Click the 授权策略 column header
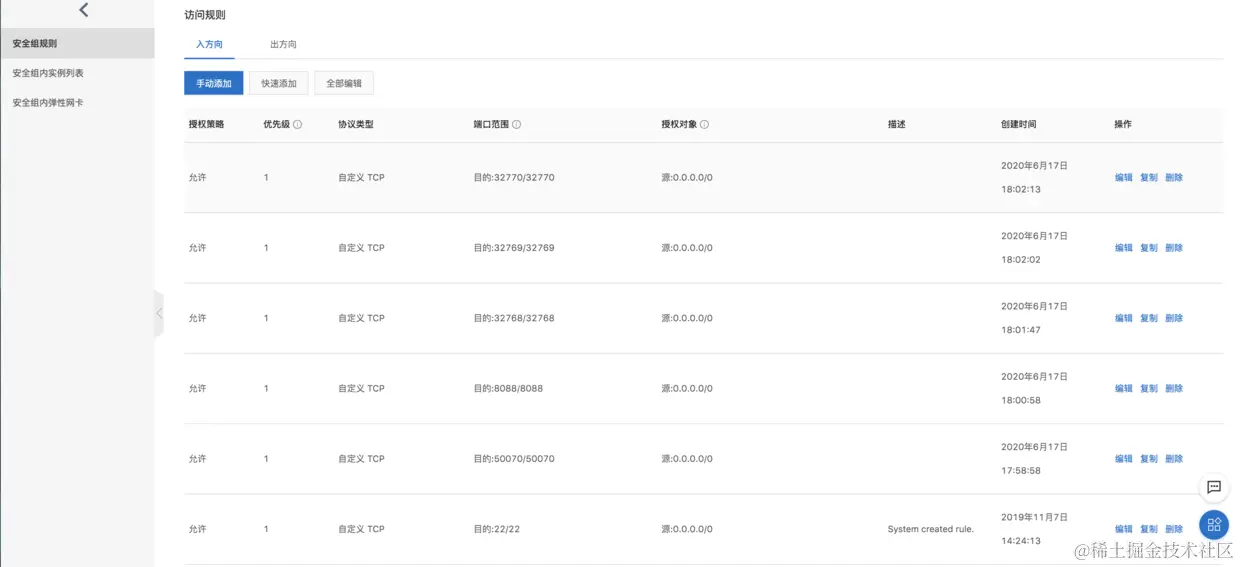This screenshot has width=1240, height=567. (206, 125)
